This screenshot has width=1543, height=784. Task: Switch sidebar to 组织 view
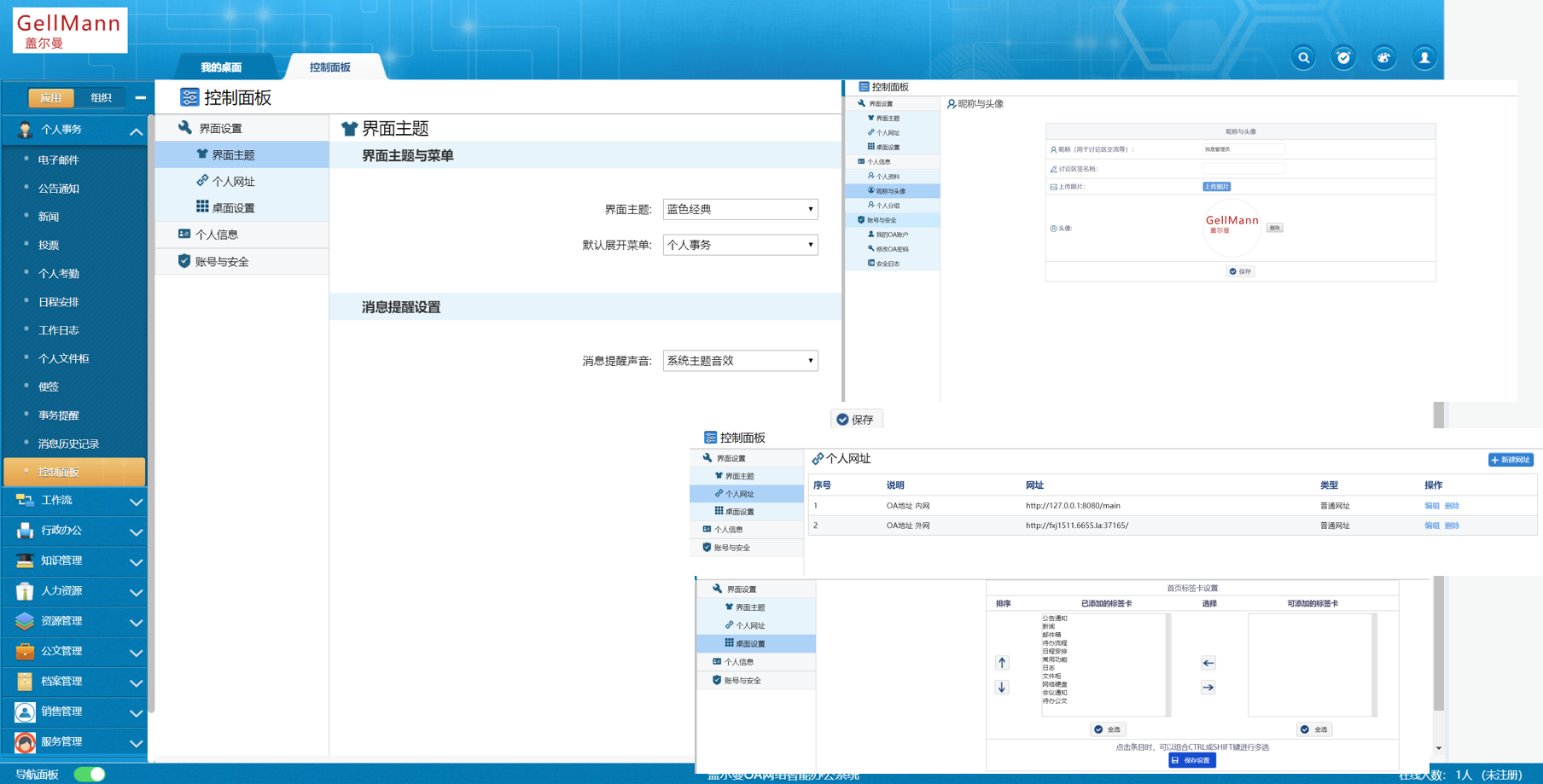click(x=102, y=98)
